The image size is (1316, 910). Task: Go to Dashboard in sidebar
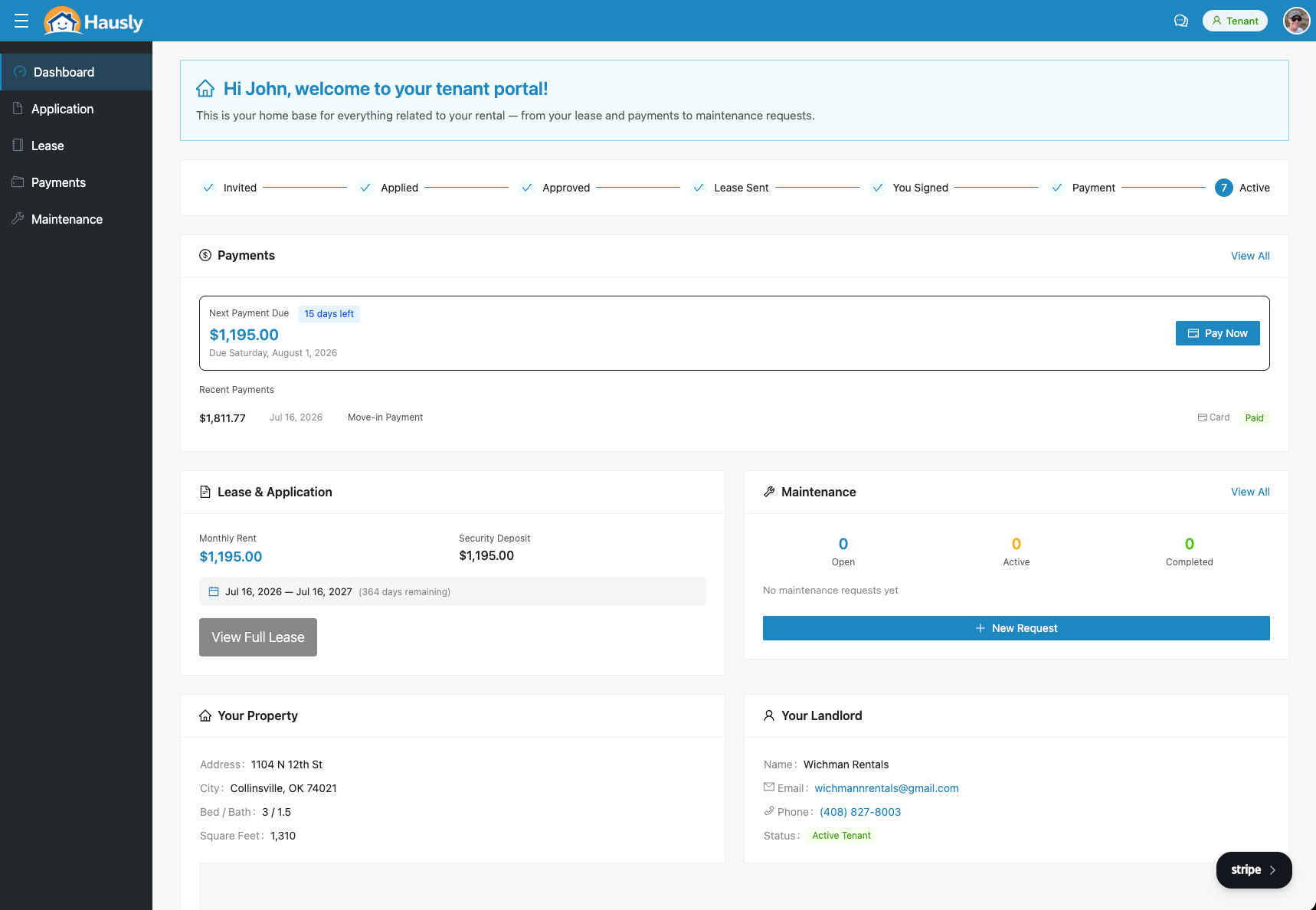click(77, 72)
